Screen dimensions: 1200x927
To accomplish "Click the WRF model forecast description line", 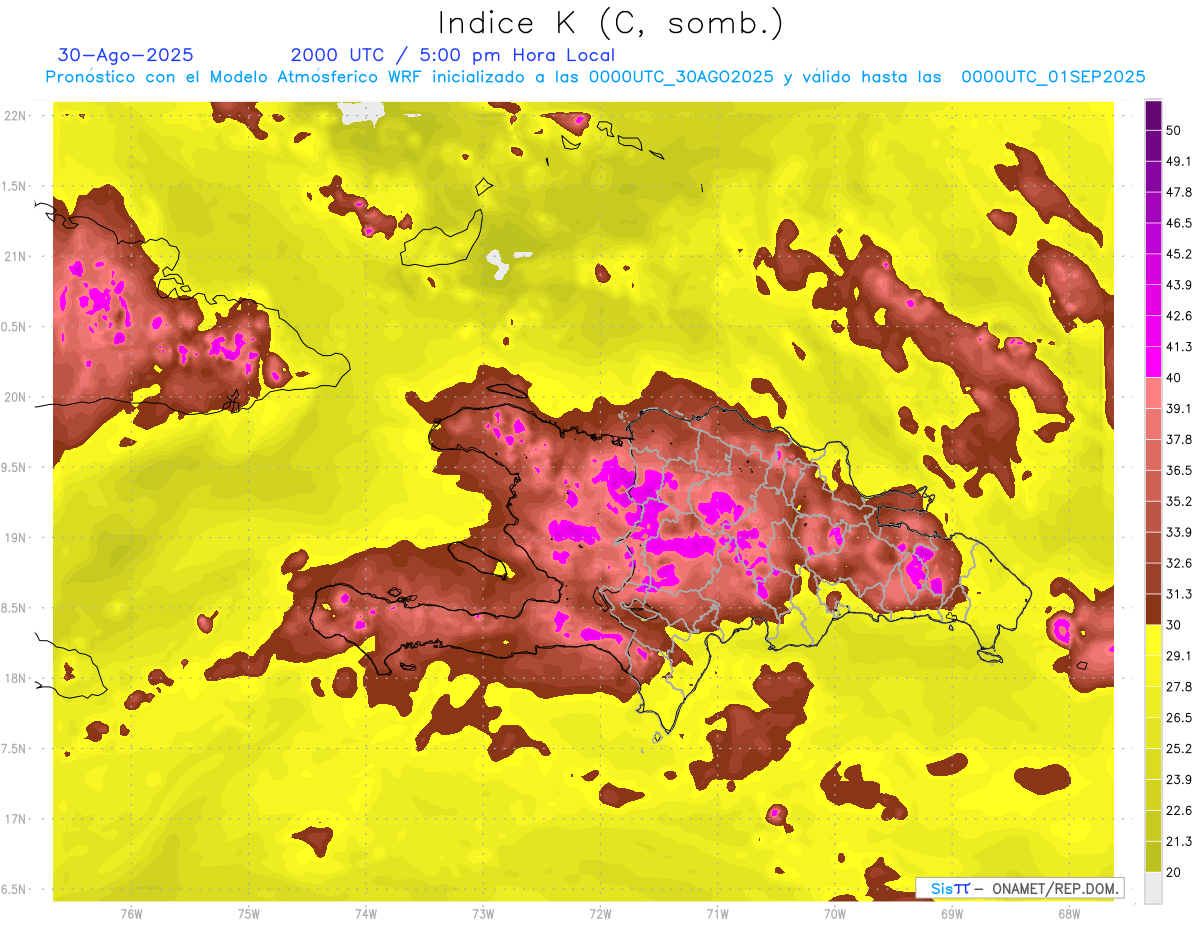I will point(595,77).
